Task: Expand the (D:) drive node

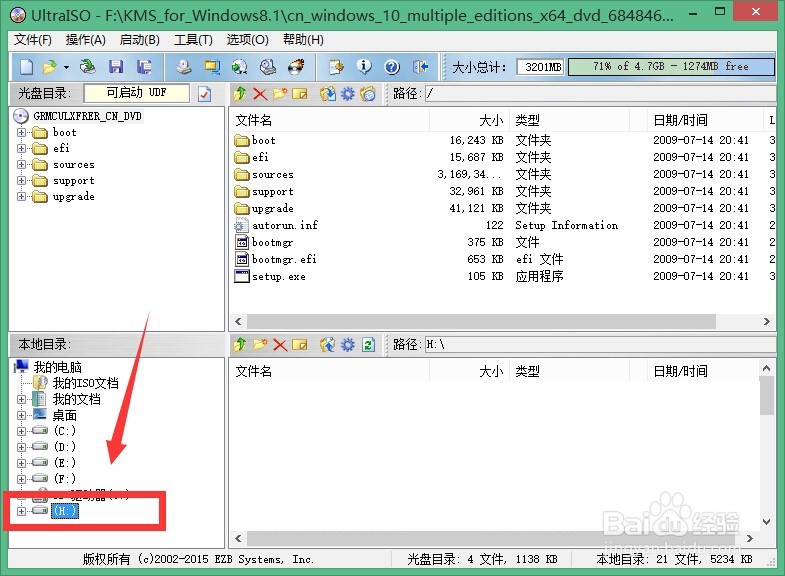Action: 21,447
